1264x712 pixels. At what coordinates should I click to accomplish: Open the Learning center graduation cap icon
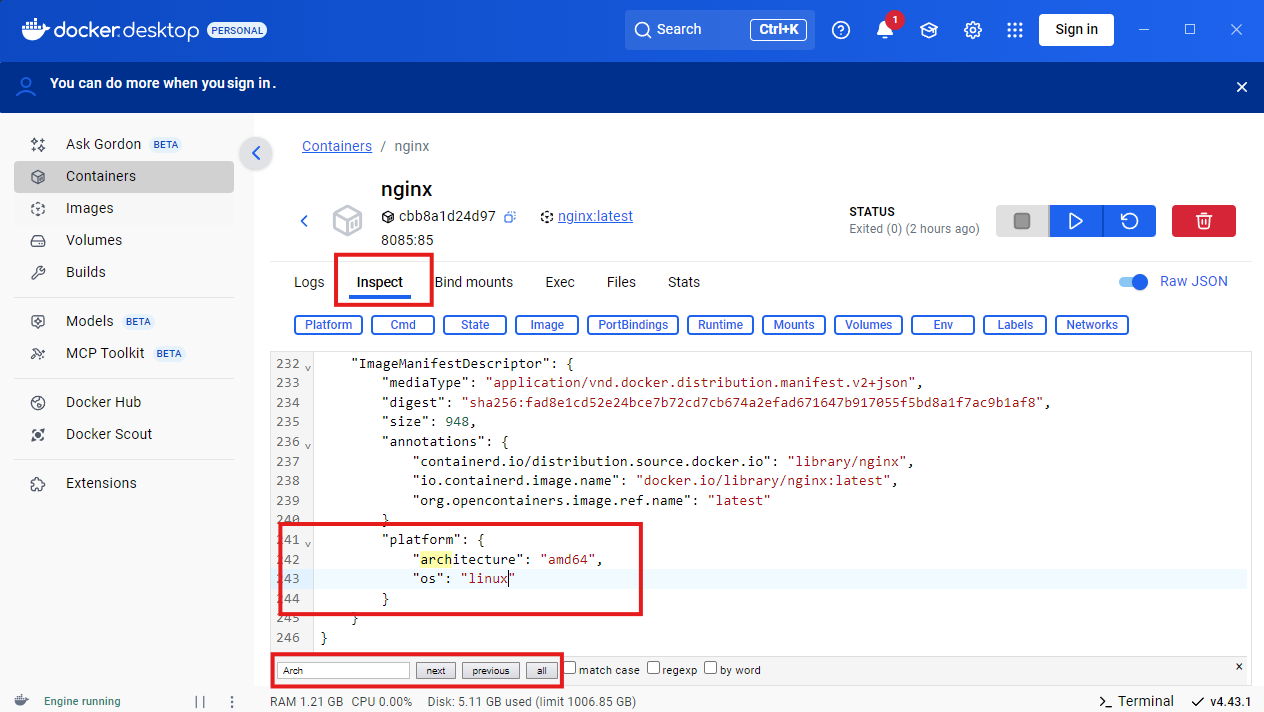coord(929,30)
